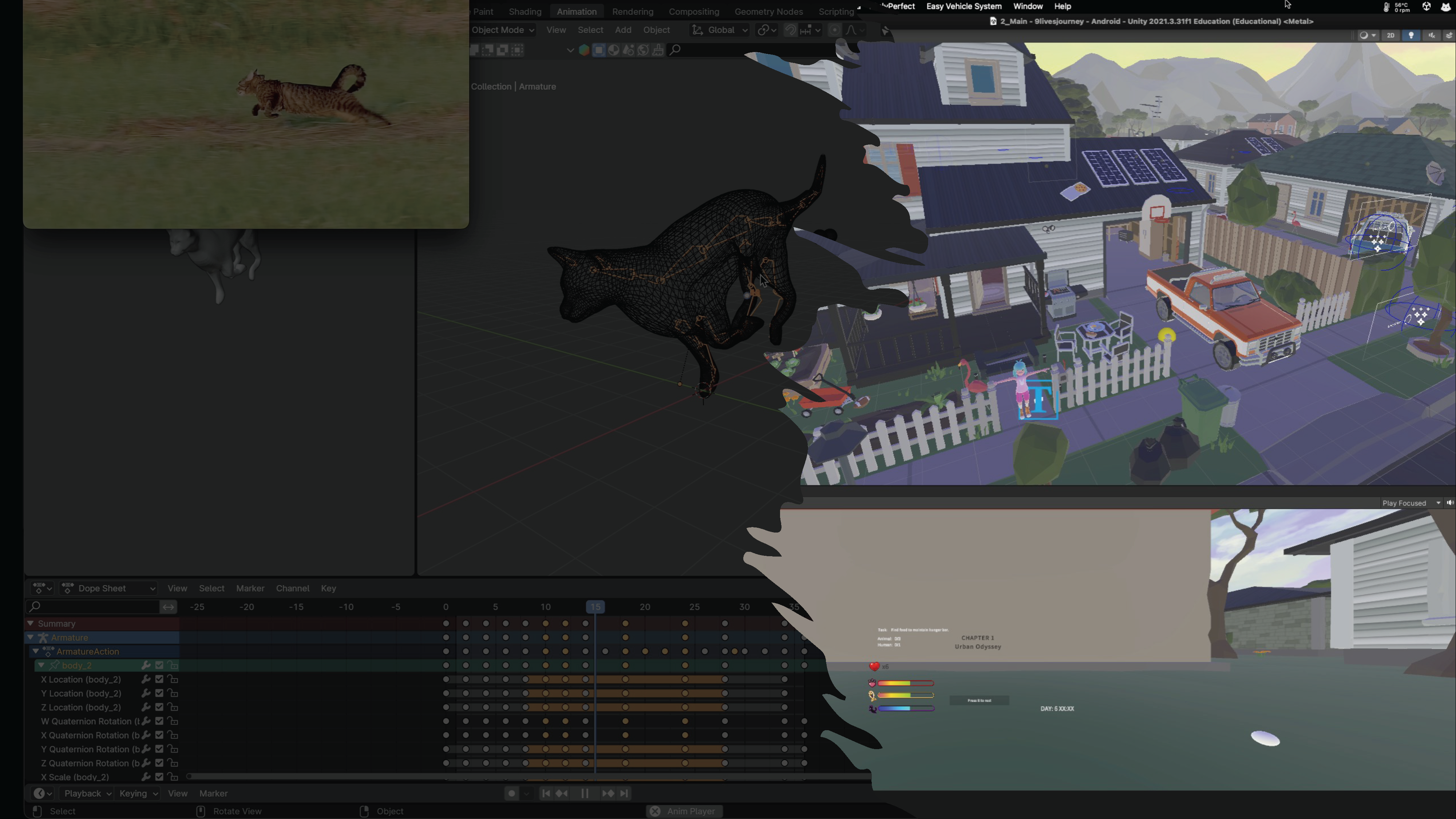Toggle the 2D view button in Unity Scene
The image size is (1456, 819).
[x=1390, y=35]
